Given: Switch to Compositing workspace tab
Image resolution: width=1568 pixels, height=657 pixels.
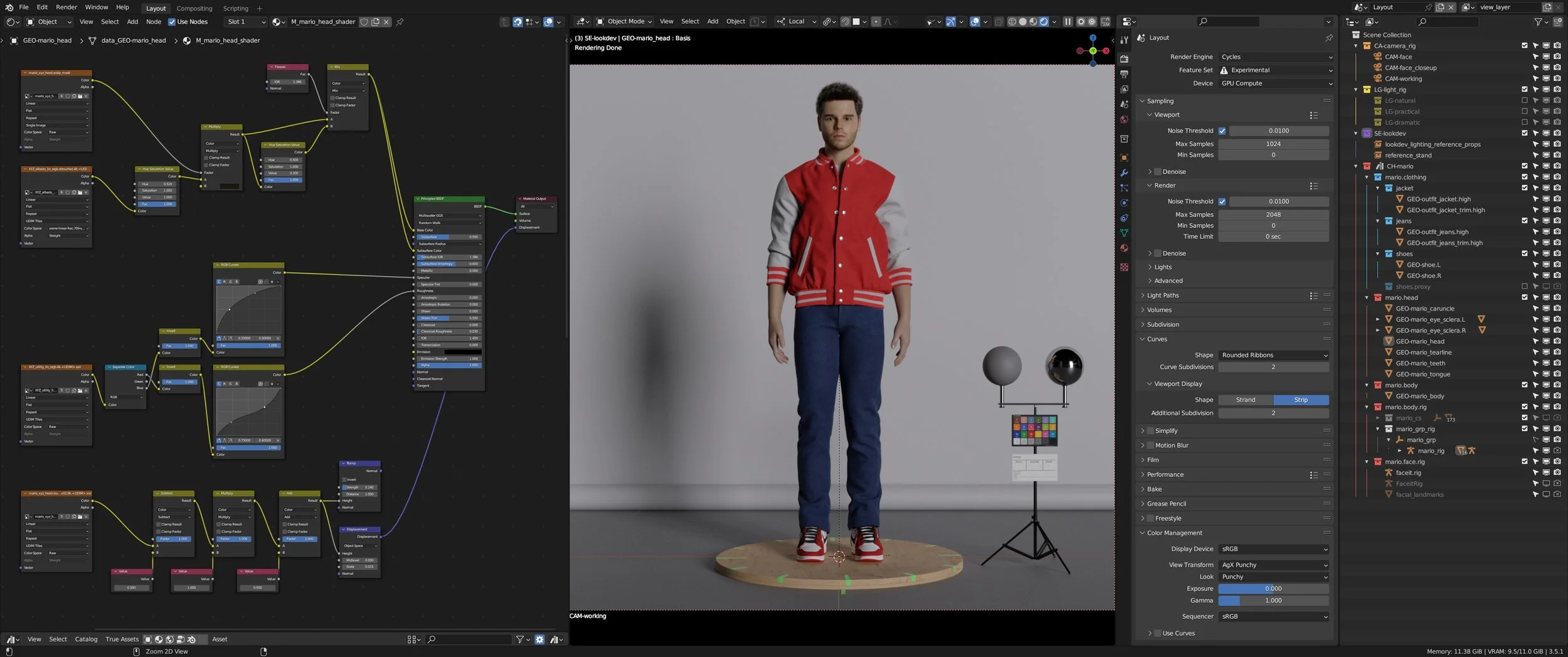Looking at the screenshot, I should [x=194, y=8].
